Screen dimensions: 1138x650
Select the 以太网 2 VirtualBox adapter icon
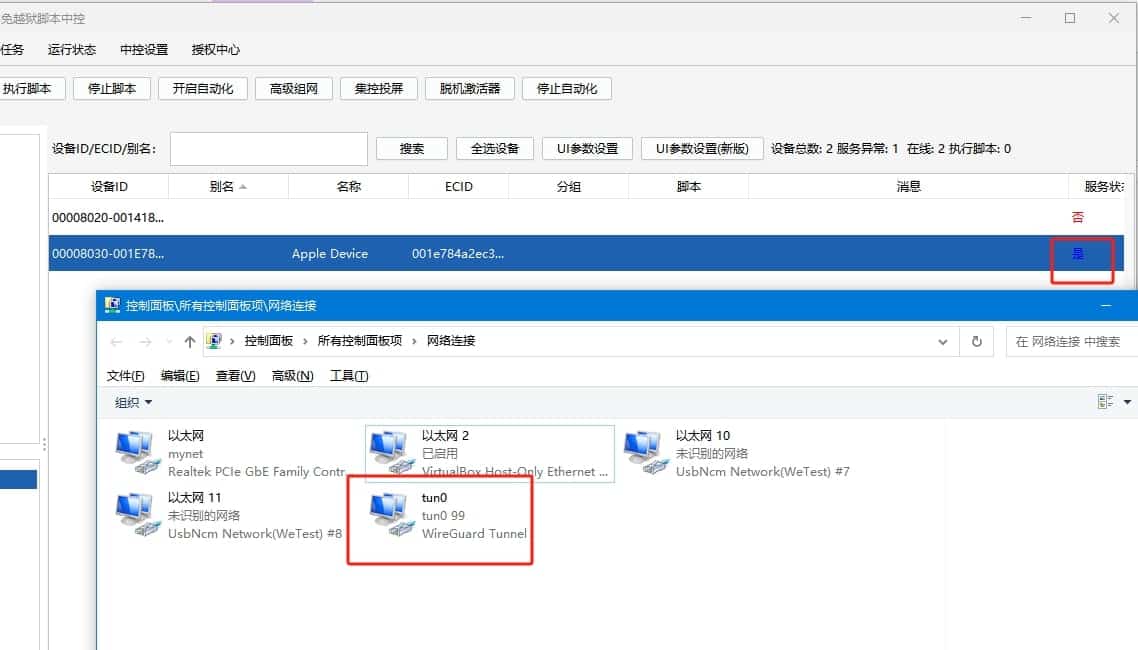click(391, 453)
